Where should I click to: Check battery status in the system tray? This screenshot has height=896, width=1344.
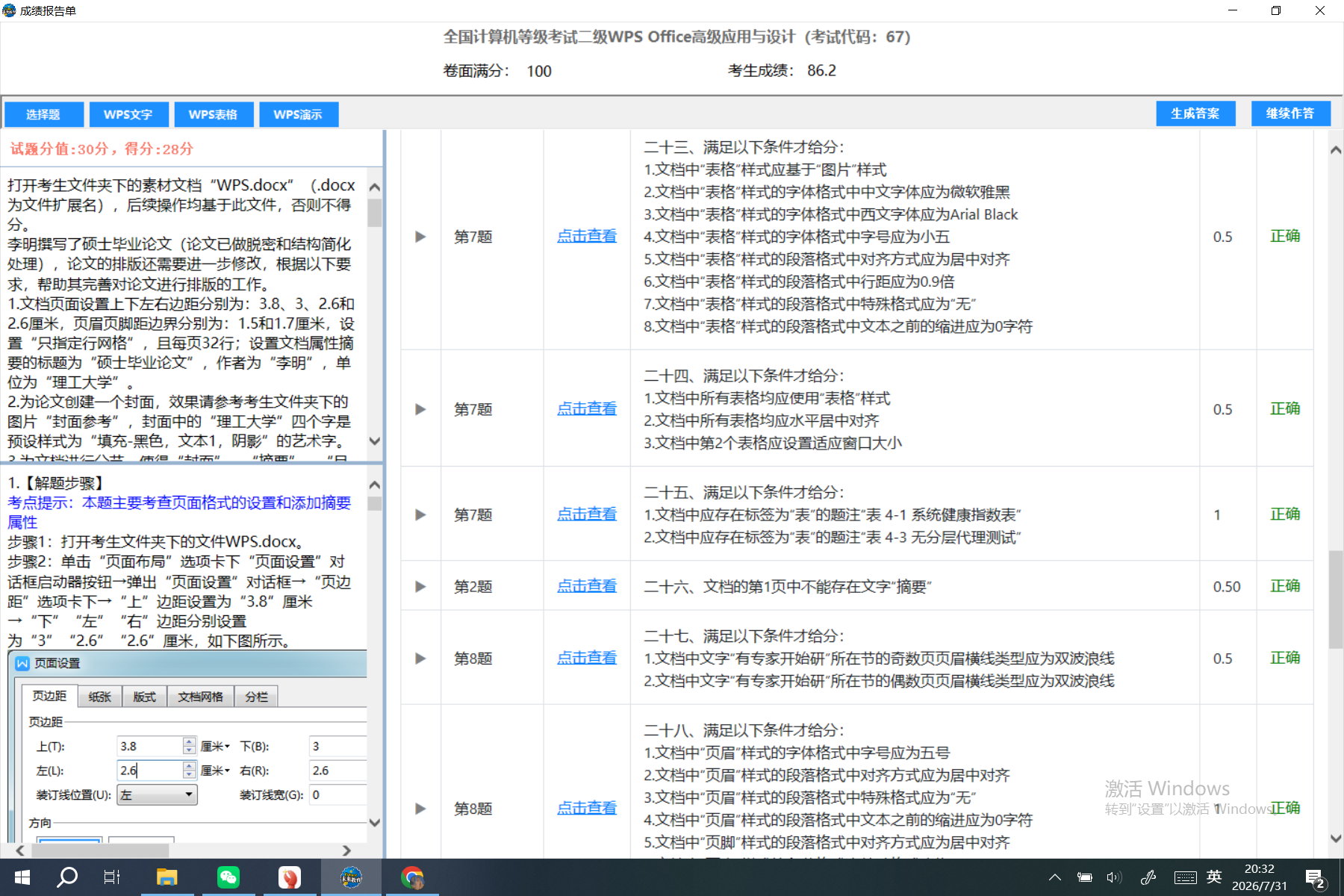click(1084, 877)
